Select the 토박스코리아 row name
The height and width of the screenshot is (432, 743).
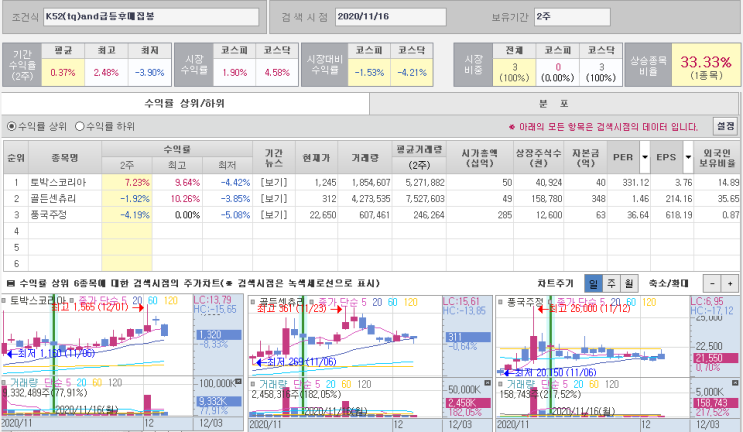58,182
